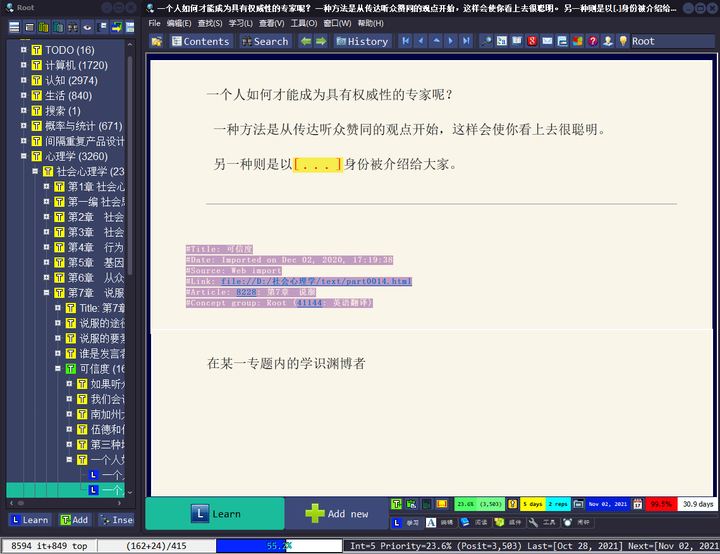Viewport: 720px width, 554px height.
Task: Click the red question mark help icon
Action: (593, 41)
